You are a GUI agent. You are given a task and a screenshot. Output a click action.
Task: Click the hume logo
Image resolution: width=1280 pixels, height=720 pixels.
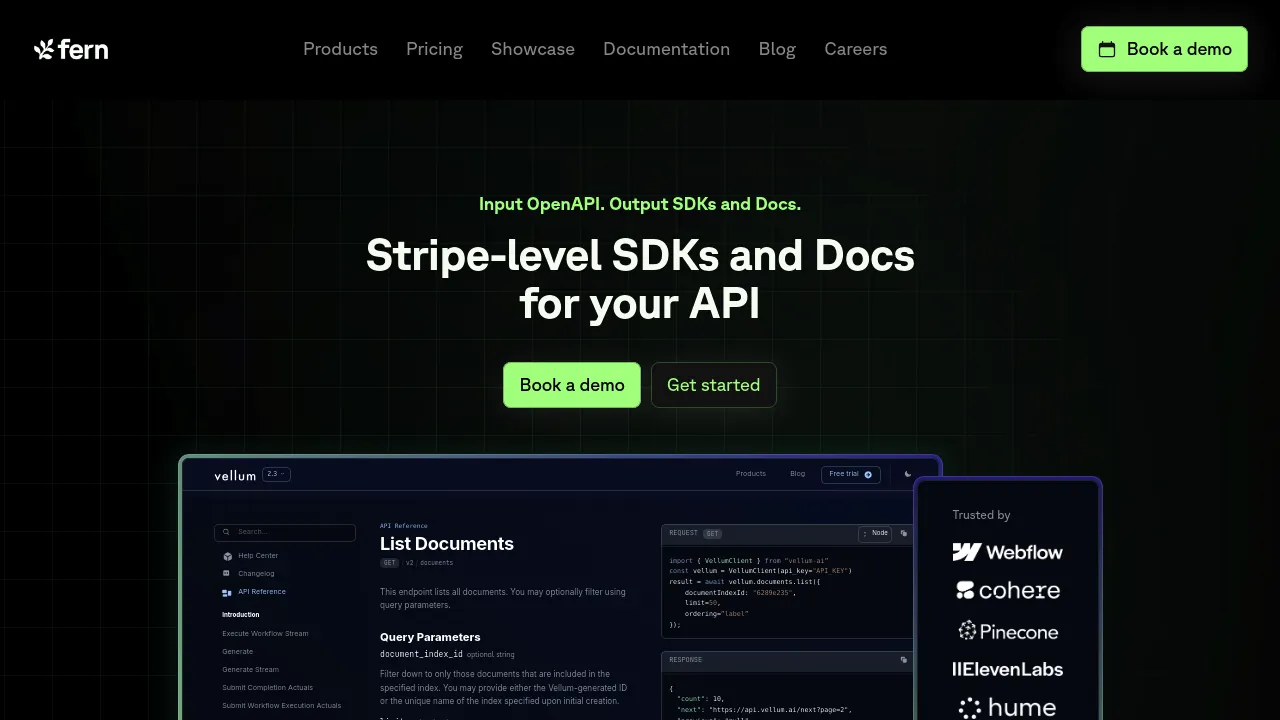coord(1007,708)
